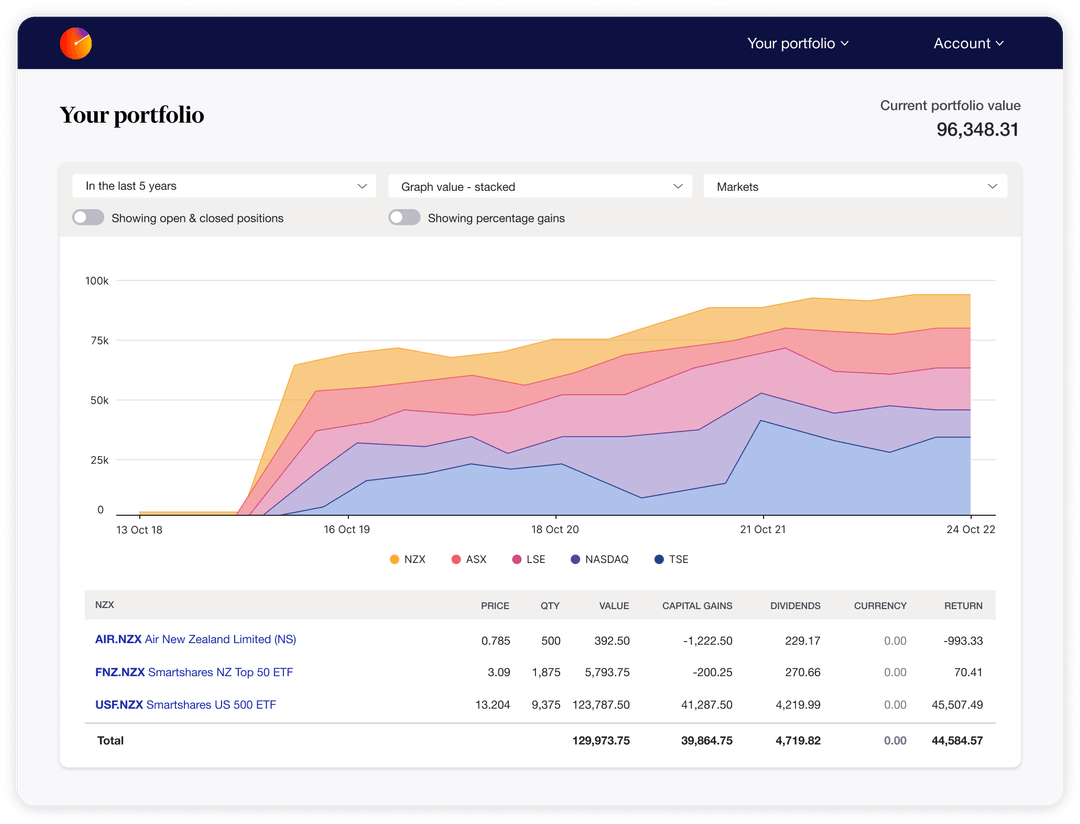The width and height of the screenshot is (1080, 824).
Task: Click the 50k y-axis label
Action: pos(99,400)
